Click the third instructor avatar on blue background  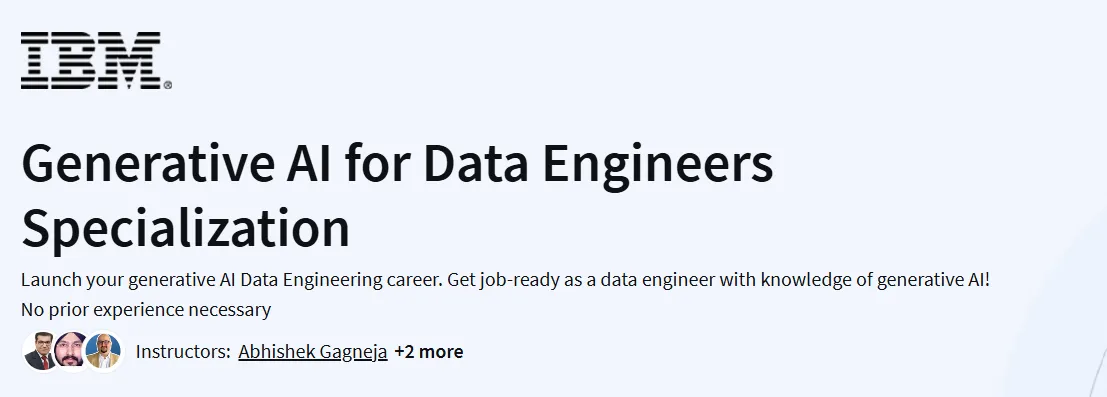coord(104,351)
